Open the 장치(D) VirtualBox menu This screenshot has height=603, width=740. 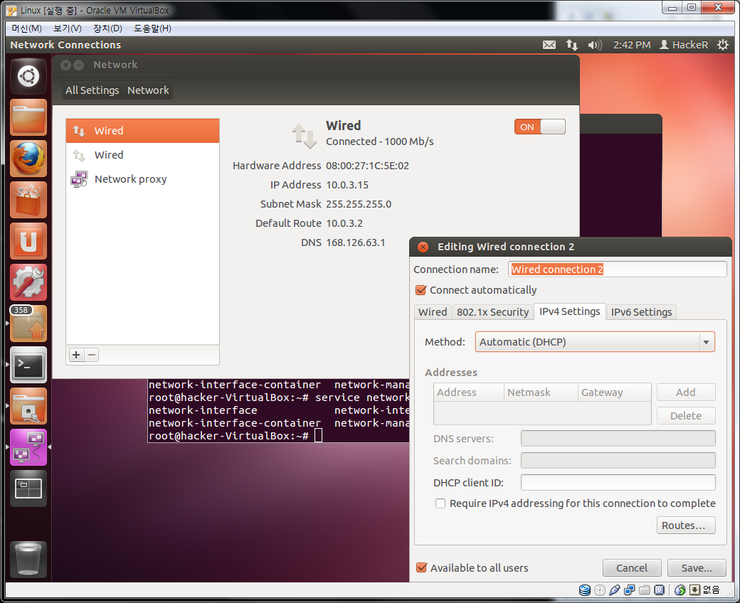click(108, 28)
